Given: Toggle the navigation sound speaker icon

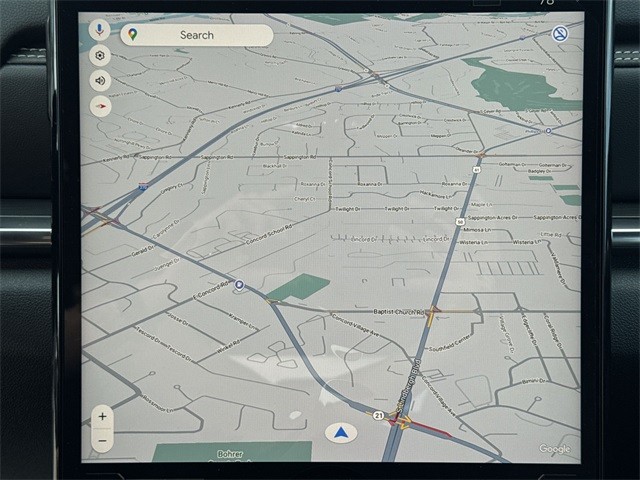Looking at the screenshot, I should 101,81.
